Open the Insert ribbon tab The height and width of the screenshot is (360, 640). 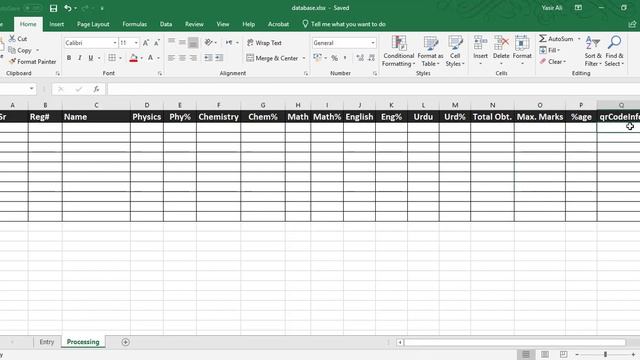pos(56,24)
